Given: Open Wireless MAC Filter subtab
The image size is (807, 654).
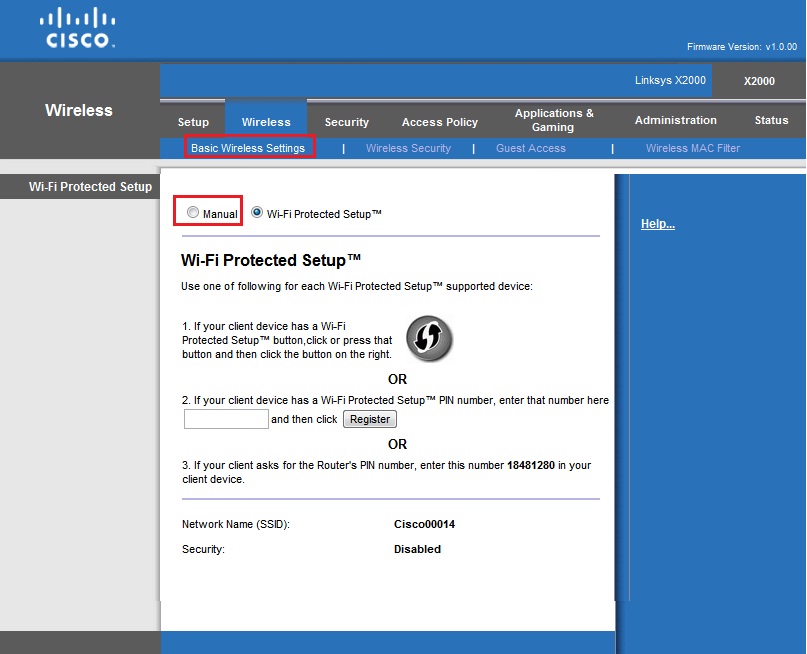Looking at the screenshot, I should [x=693, y=148].
